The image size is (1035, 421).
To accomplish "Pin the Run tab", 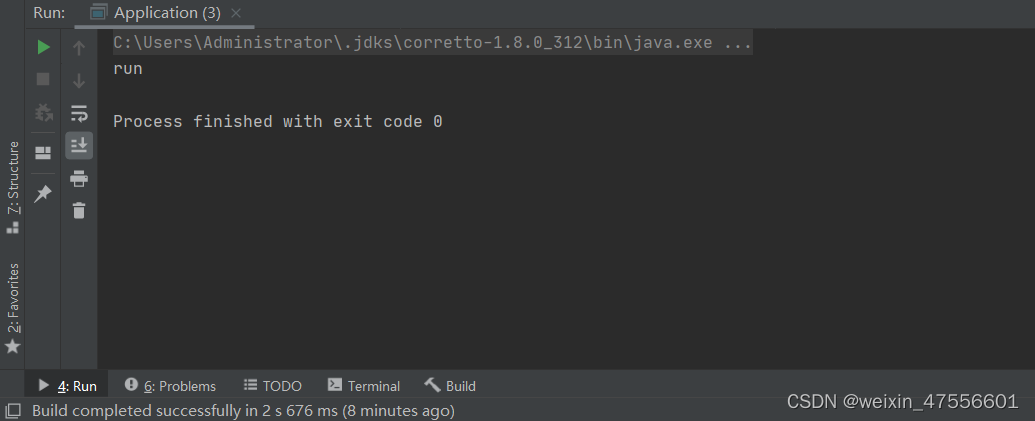I will click(x=43, y=195).
